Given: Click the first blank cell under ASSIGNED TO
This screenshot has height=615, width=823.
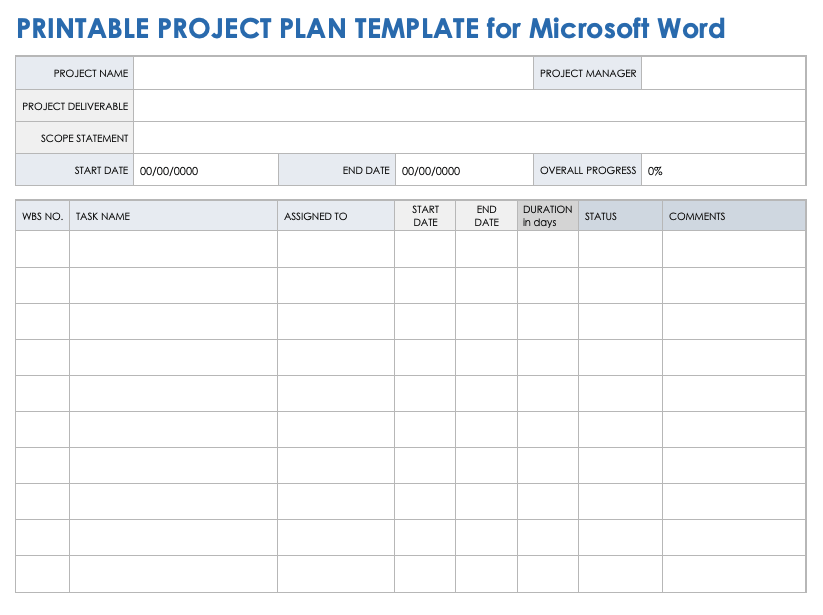Looking at the screenshot, I should pyautogui.click(x=336, y=249).
